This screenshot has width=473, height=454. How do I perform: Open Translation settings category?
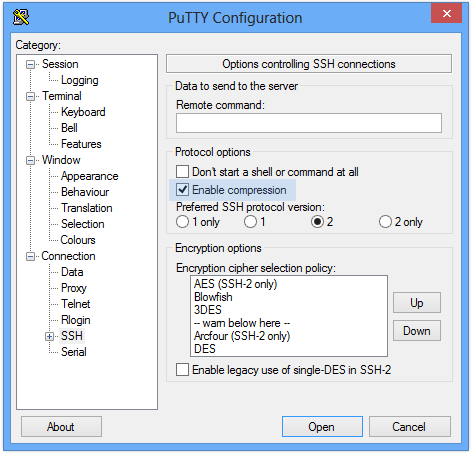[x=87, y=208]
